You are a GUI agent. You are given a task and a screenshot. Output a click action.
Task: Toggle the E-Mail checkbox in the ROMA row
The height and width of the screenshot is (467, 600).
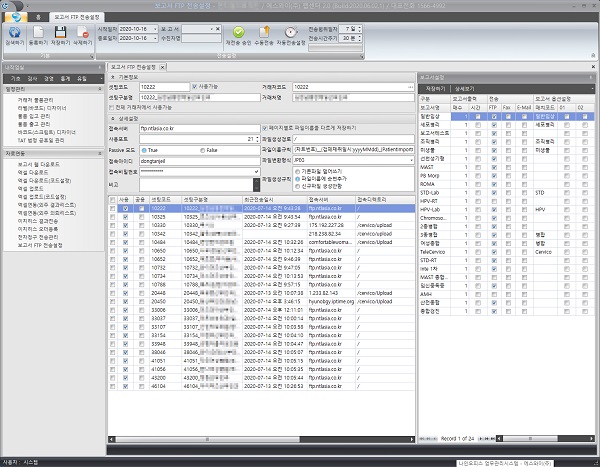(524, 184)
